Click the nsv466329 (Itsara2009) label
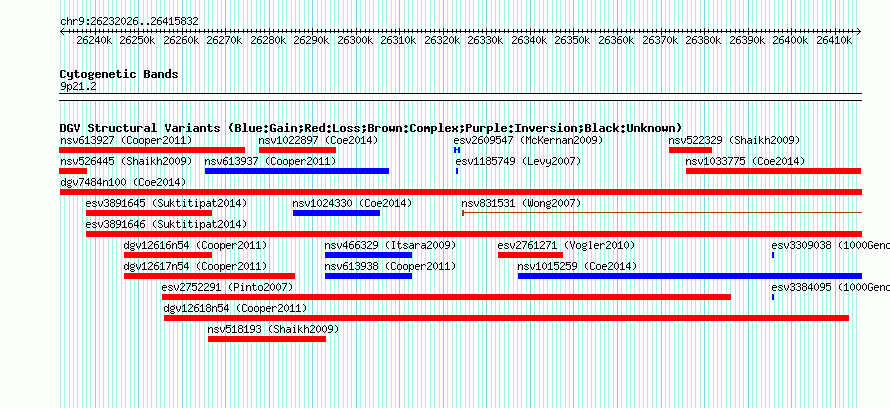Screen dimensions: 890x408 [390, 245]
